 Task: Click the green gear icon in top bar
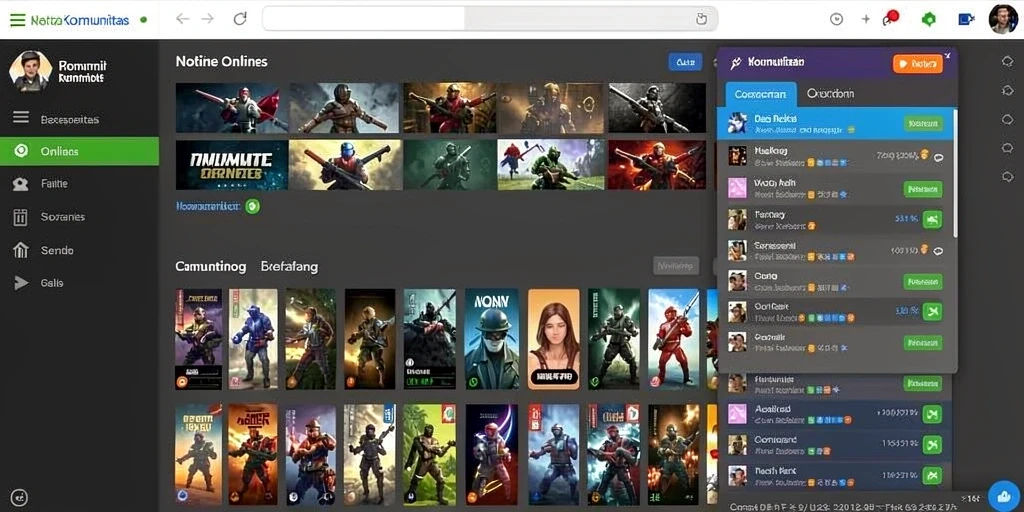coord(928,20)
